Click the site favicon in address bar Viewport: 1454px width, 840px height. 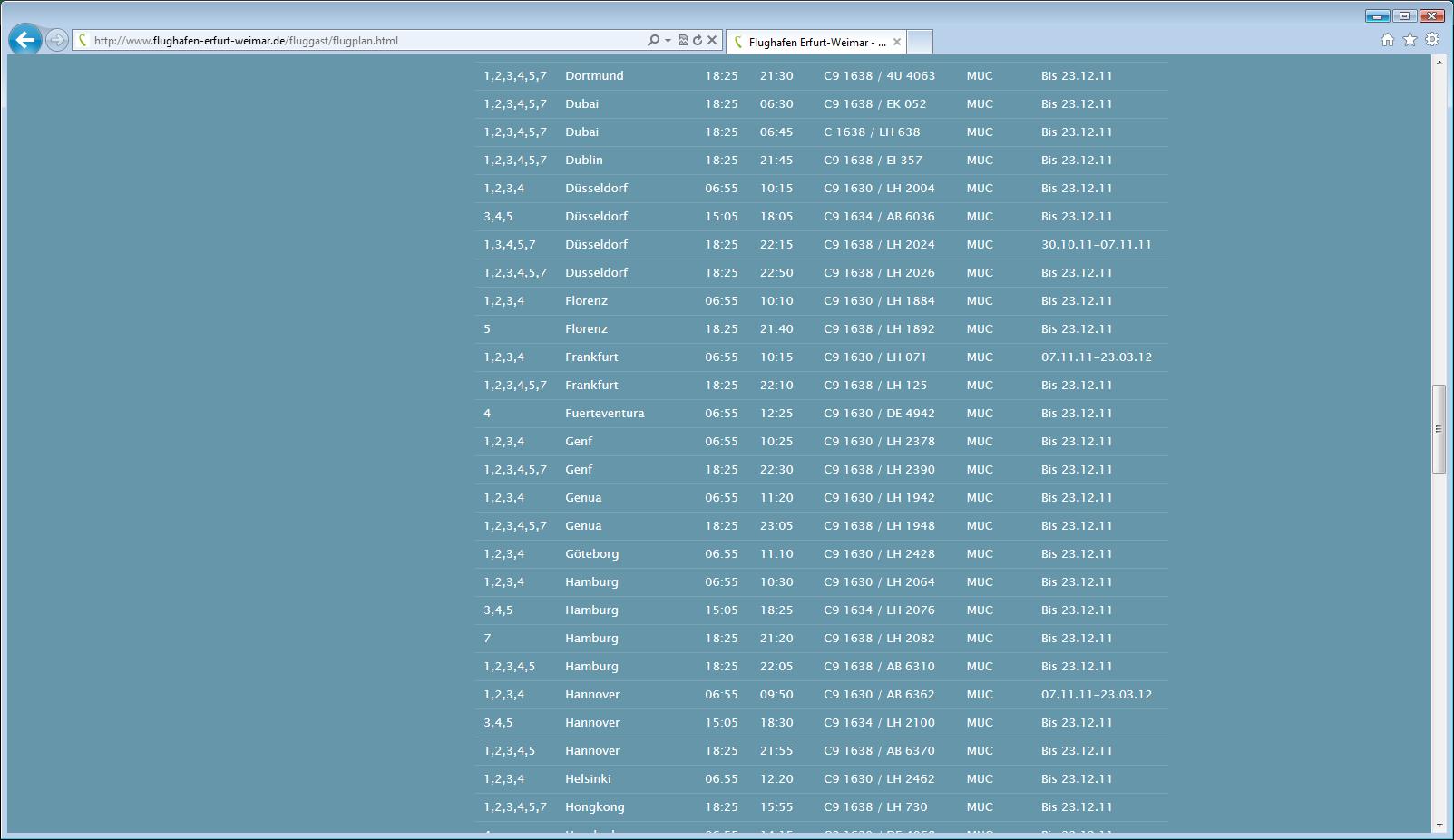tap(83, 40)
